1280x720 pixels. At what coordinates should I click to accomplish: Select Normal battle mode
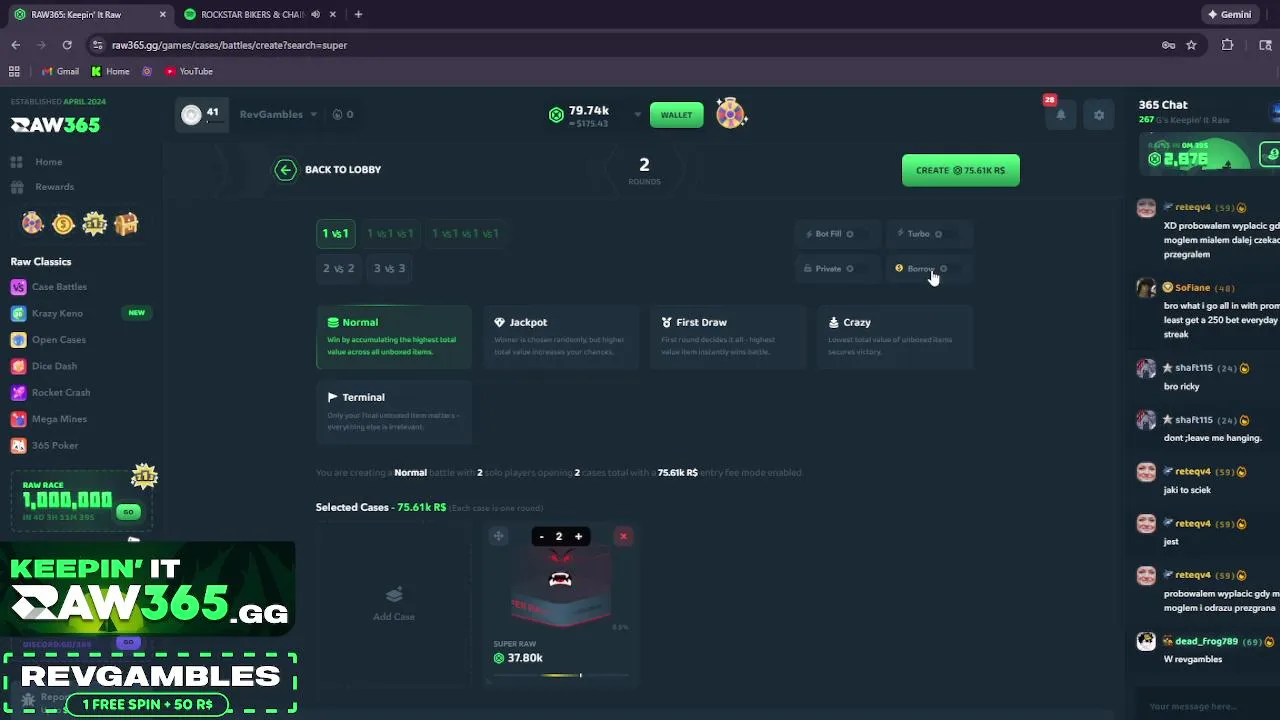click(x=394, y=337)
